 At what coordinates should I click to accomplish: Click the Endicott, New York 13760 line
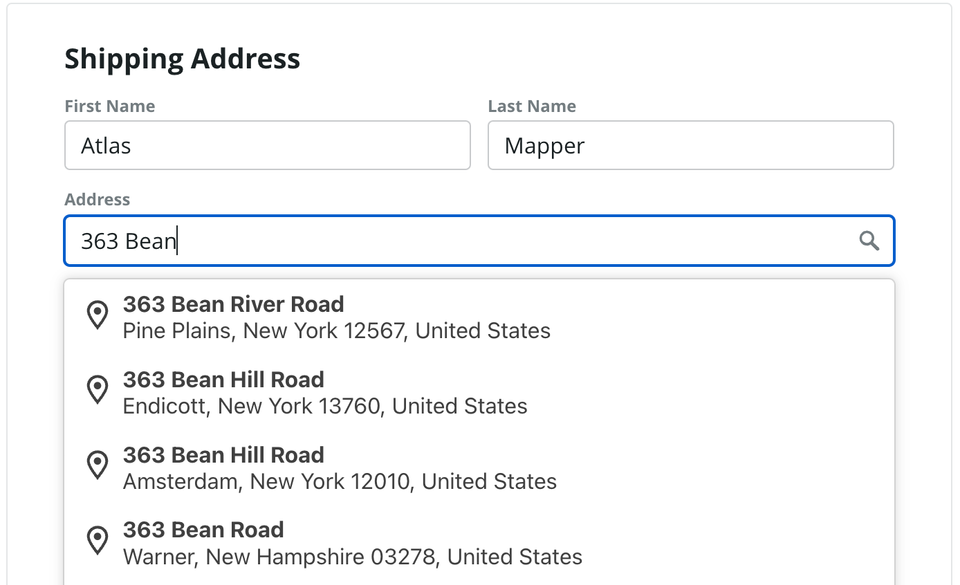pos(325,406)
